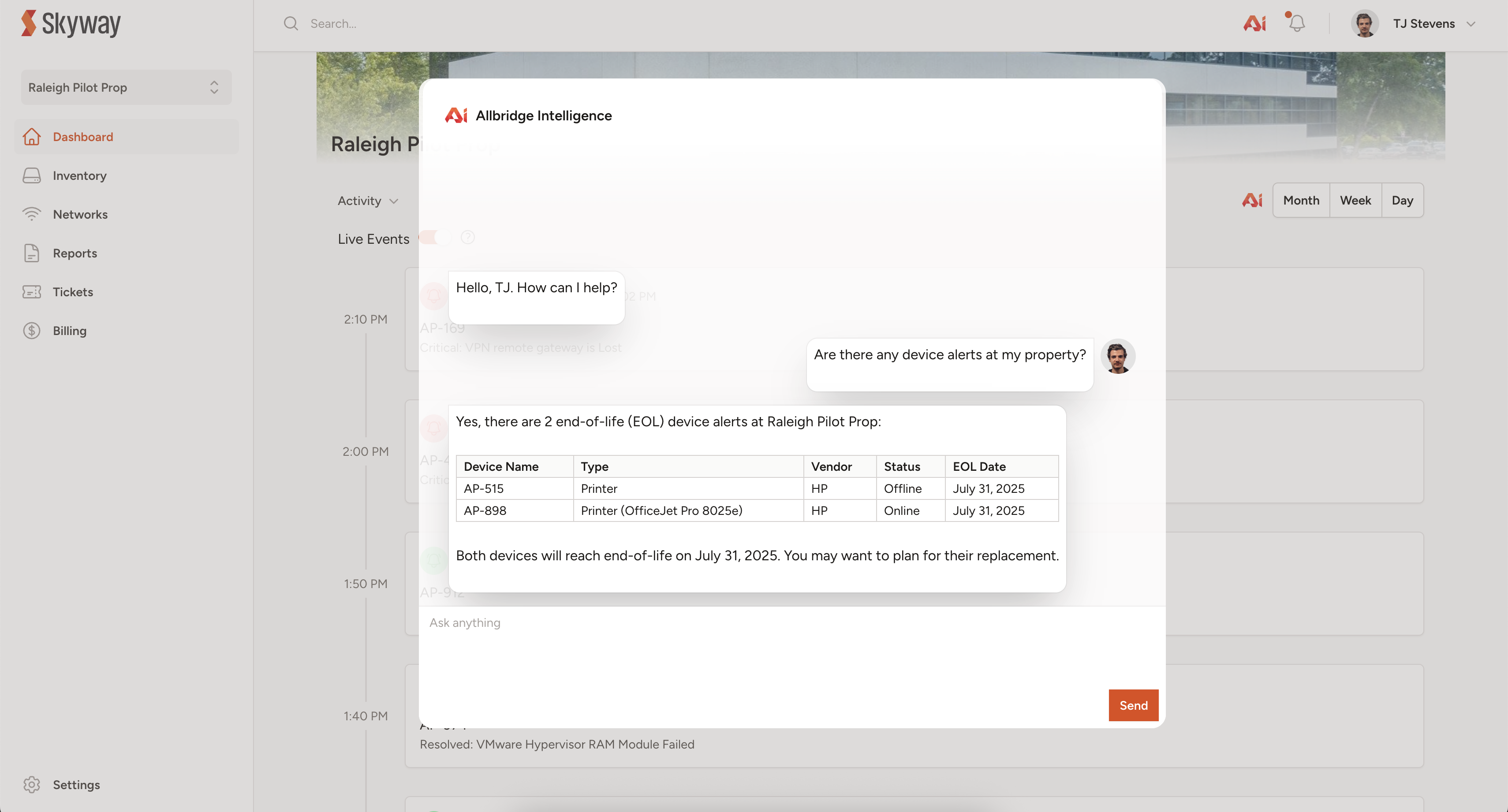Click AI icon beside Month tab
Screen dimensions: 1508x812
click(x=1252, y=200)
